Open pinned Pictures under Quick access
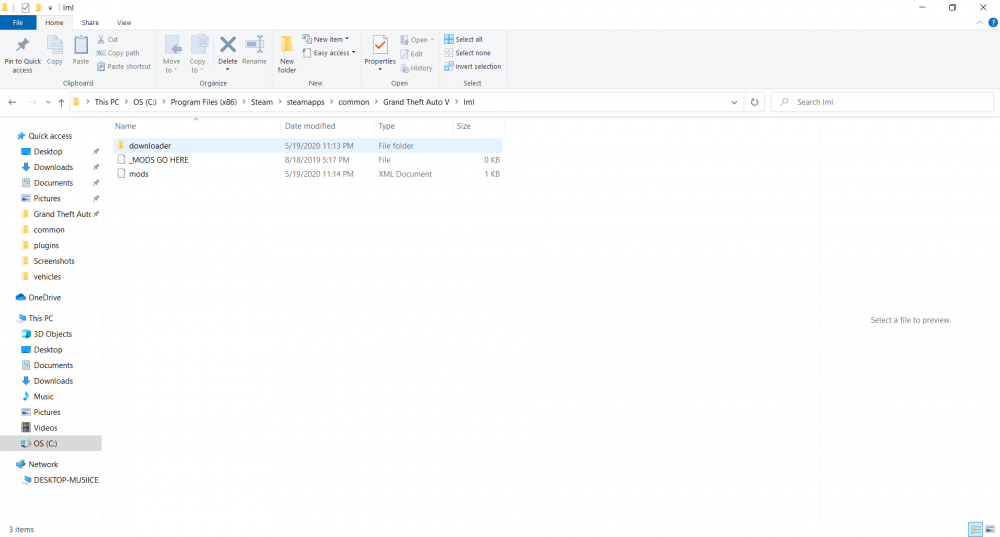The width and height of the screenshot is (1000, 537). (47, 198)
